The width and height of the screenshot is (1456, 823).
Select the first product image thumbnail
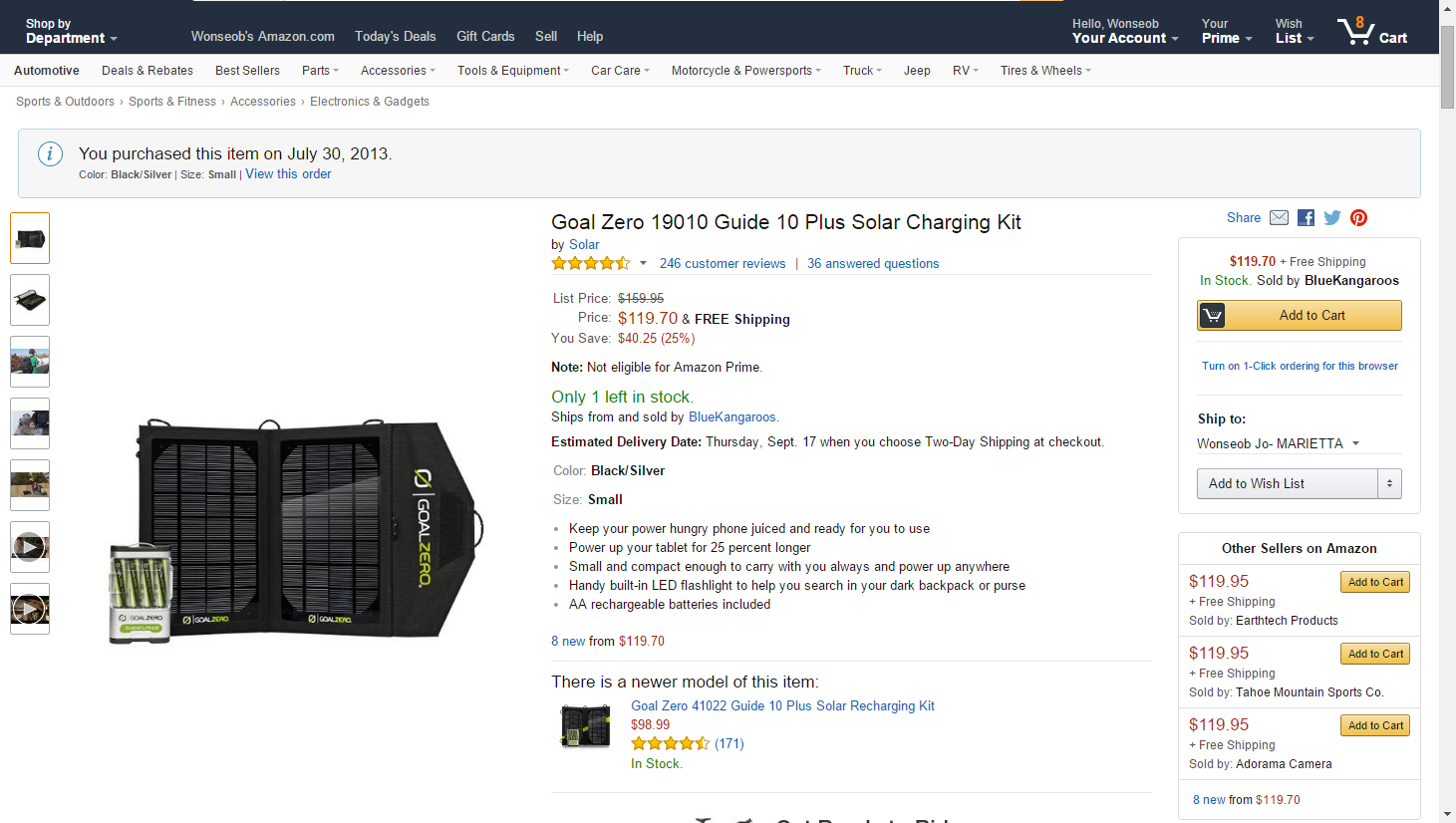[x=30, y=238]
